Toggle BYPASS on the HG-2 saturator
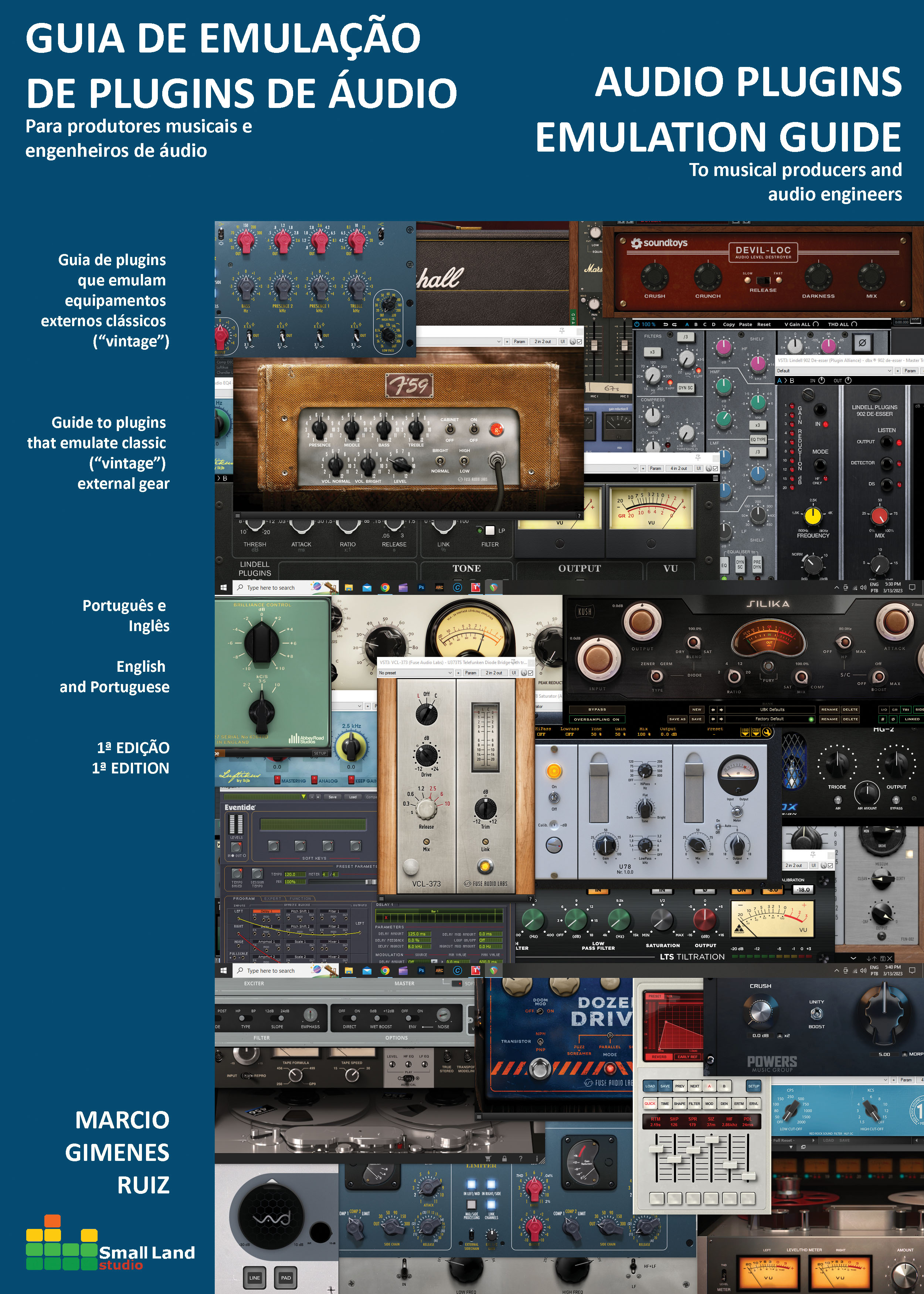The image size is (924, 1294). coord(598,709)
